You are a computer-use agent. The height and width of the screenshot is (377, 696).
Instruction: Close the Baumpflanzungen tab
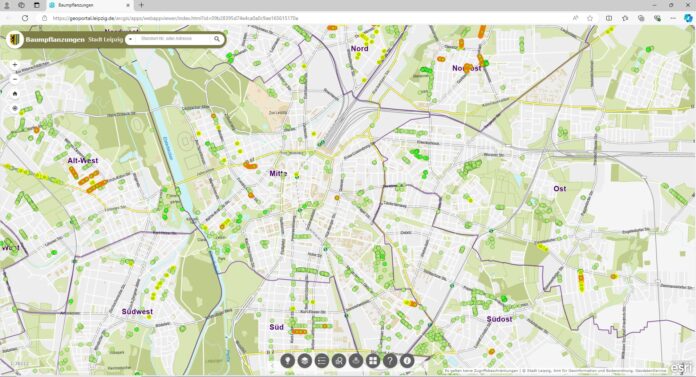click(x=128, y=5)
